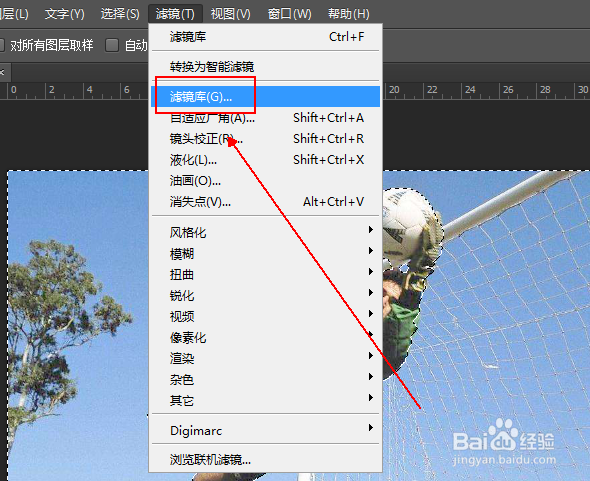The image size is (590, 481).
Task: Open 消失点(V)... filter
Action: [266, 202]
